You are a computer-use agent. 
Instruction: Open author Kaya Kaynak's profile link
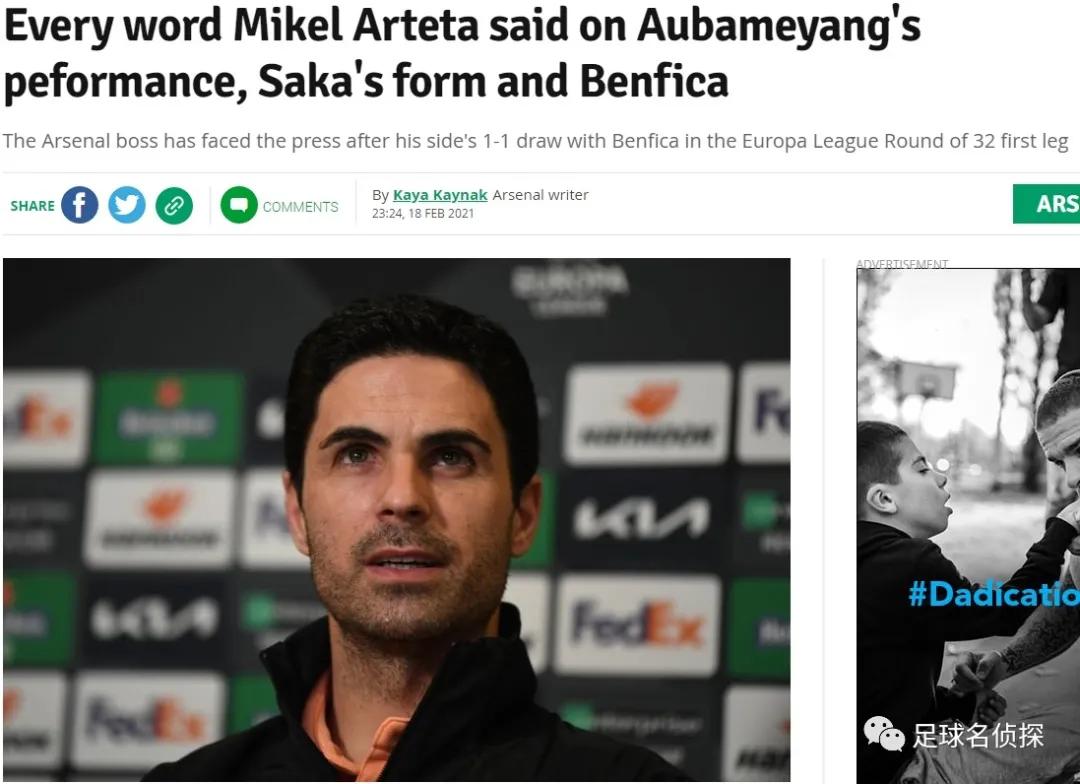(x=440, y=195)
